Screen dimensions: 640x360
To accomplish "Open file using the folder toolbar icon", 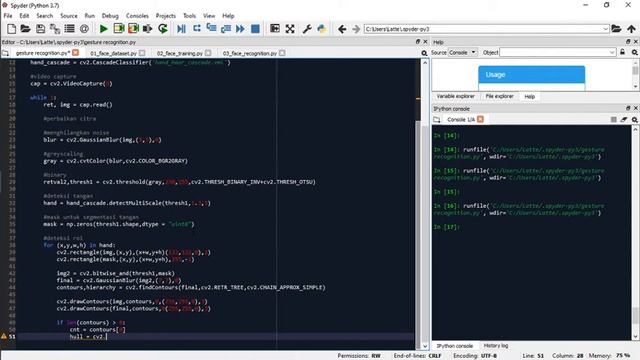I will click(25, 29).
